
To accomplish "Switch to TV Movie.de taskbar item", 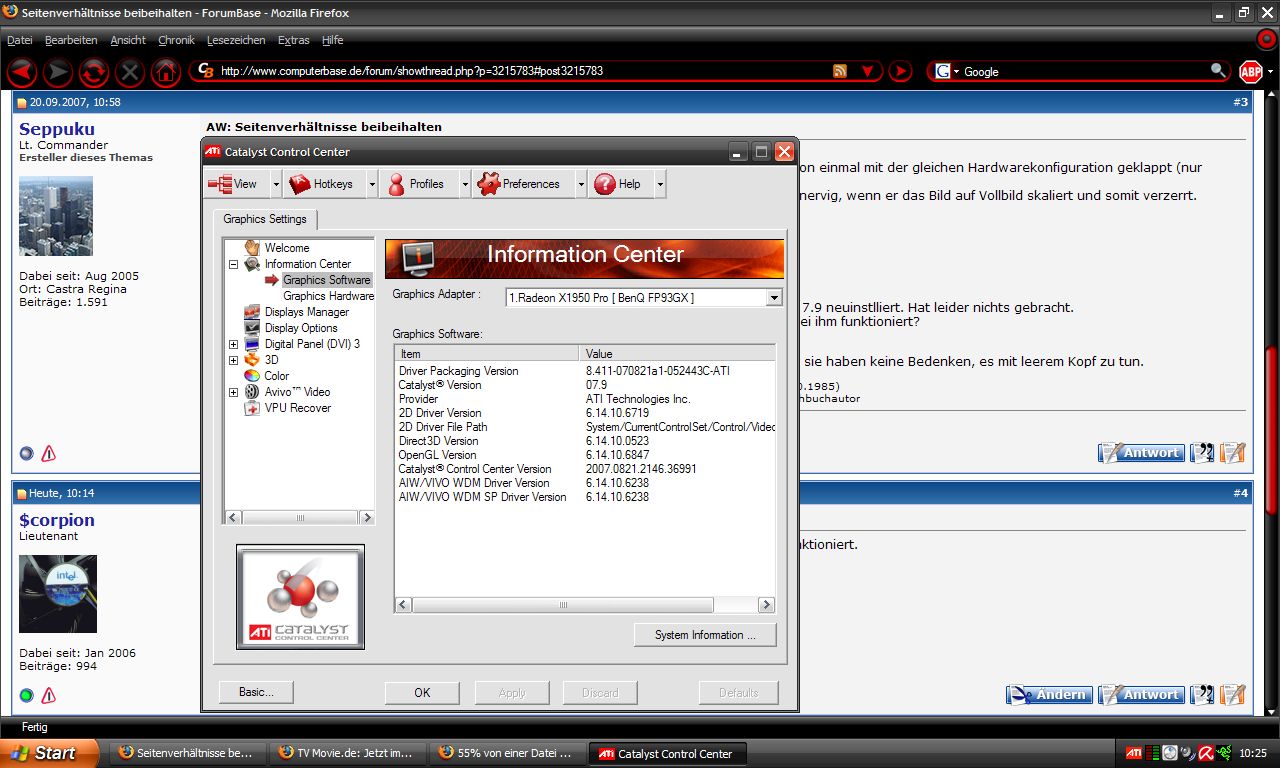I will point(347,753).
